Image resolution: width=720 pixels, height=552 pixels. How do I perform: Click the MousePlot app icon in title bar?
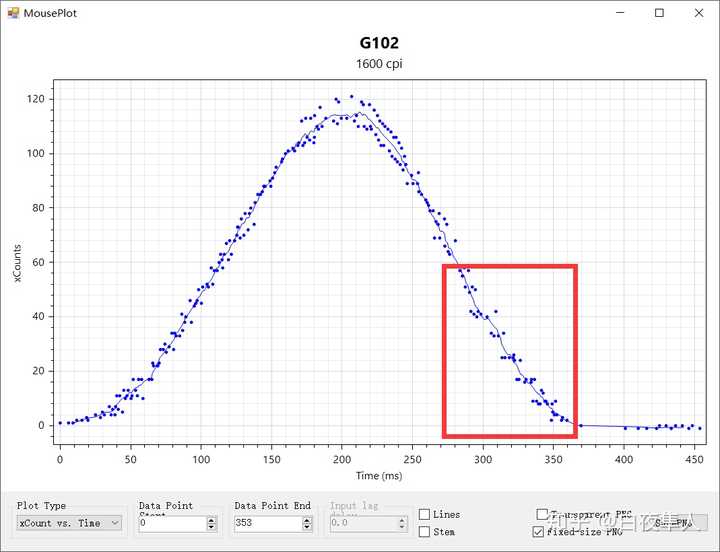tap(13, 13)
